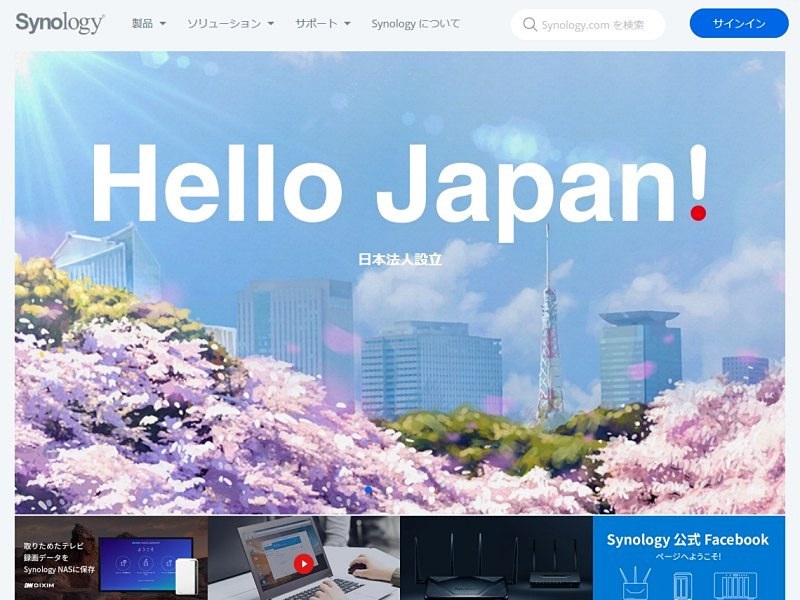The height and width of the screenshot is (600, 800).
Task: Select the second carousel dot indicator
Action: (x=390, y=490)
